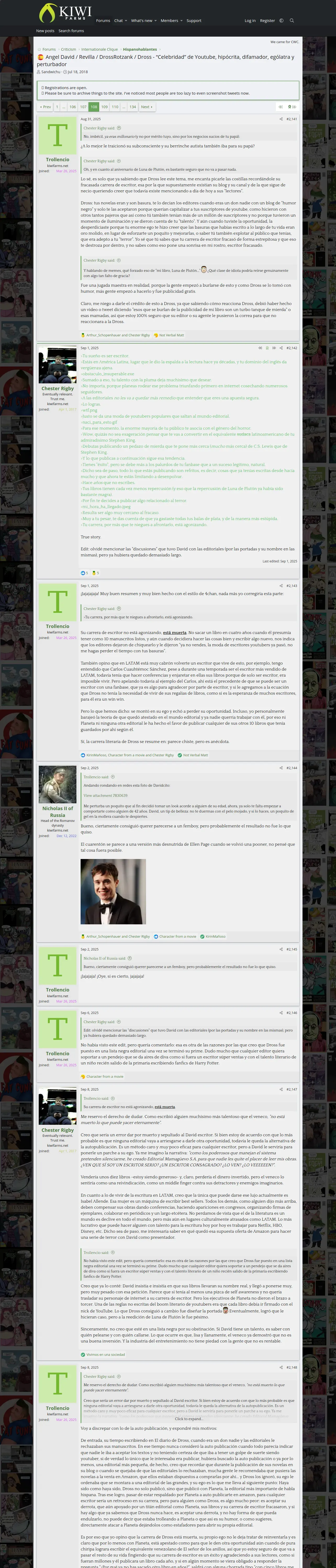
Task: Open the Support nav item
Action: [194, 21]
